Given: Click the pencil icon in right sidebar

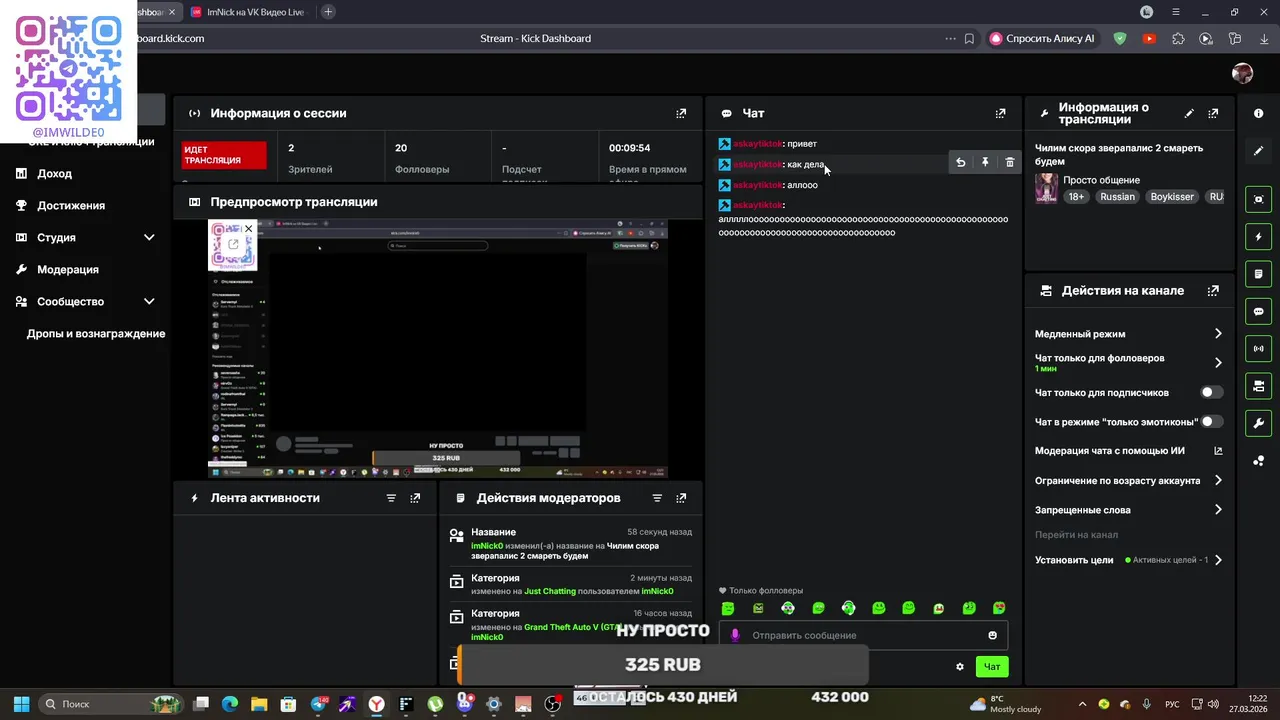Looking at the screenshot, I should (x=1259, y=151).
